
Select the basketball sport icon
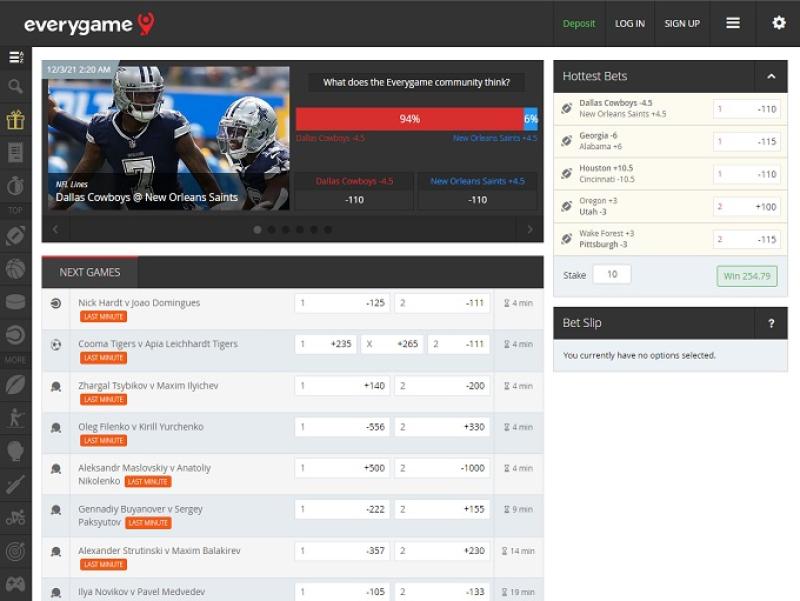click(x=15, y=268)
